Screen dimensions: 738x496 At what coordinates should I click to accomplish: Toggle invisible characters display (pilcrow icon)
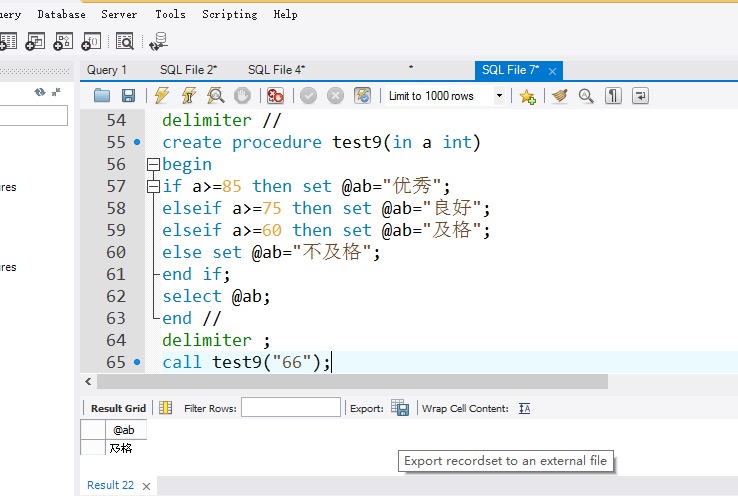pyautogui.click(x=613, y=96)
